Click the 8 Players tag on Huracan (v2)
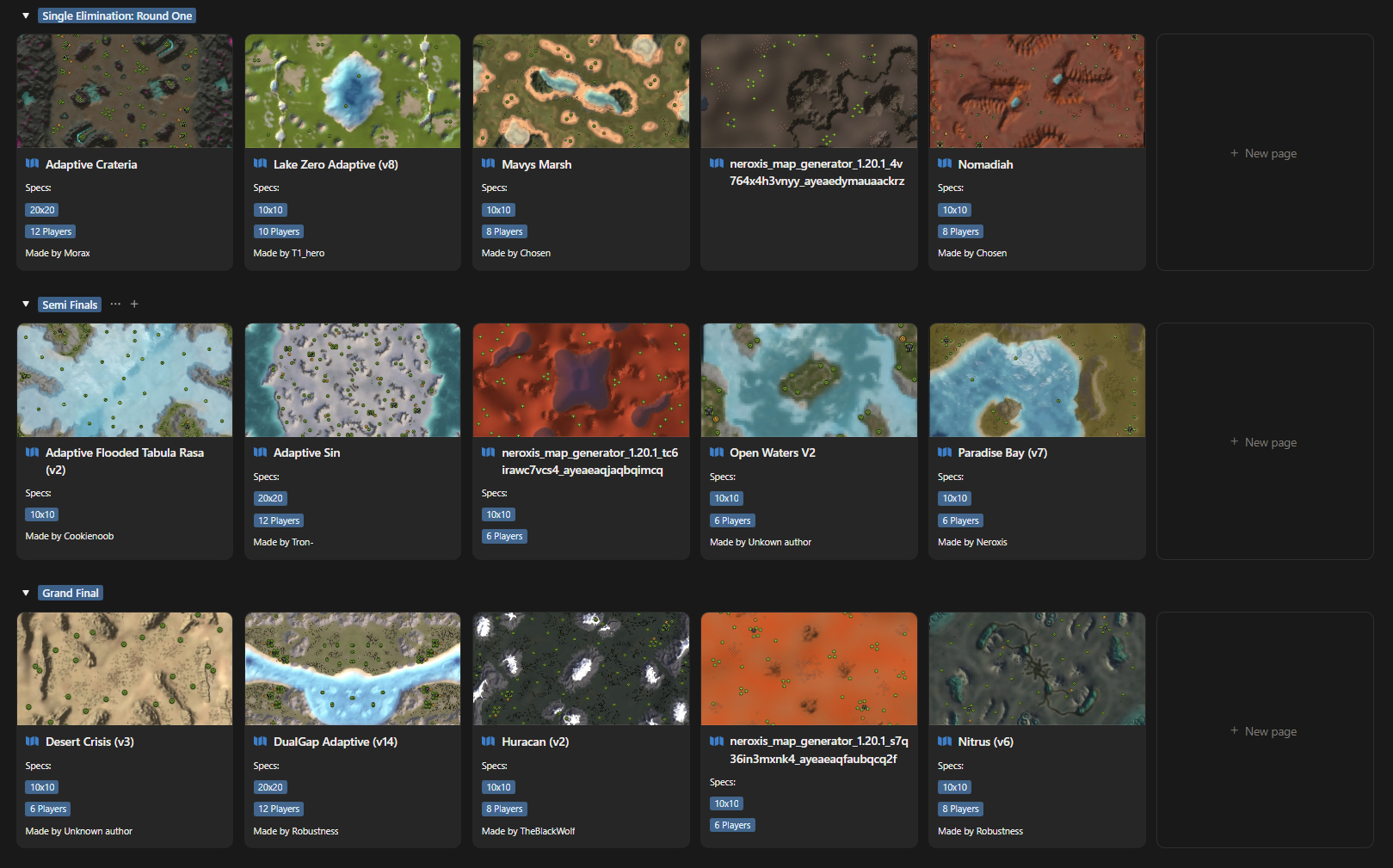1393x868 pixels. click(x=504, y=809)
